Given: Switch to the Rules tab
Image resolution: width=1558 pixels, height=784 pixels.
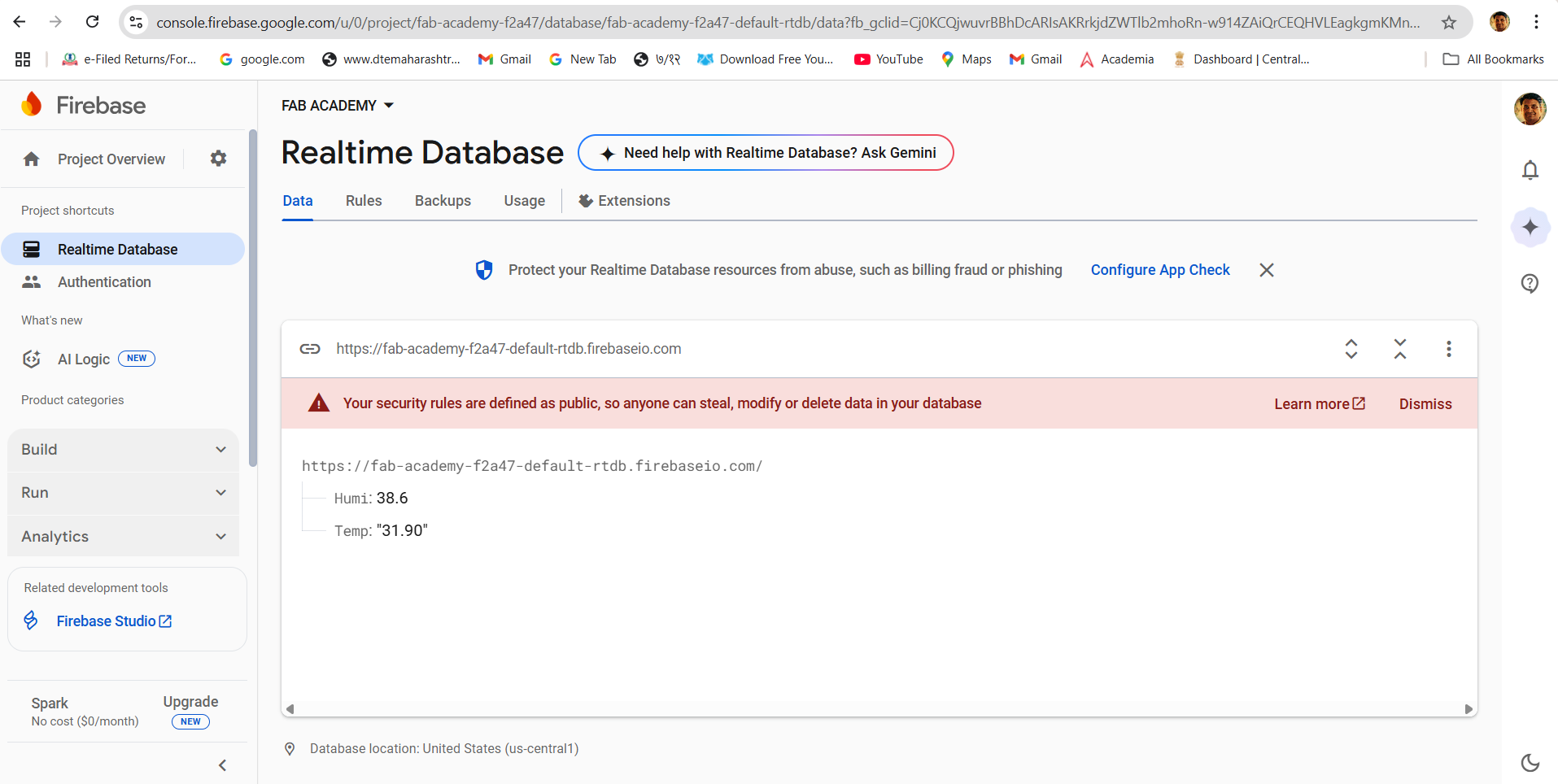Looking at the screenshot, I should click(364, 201).
